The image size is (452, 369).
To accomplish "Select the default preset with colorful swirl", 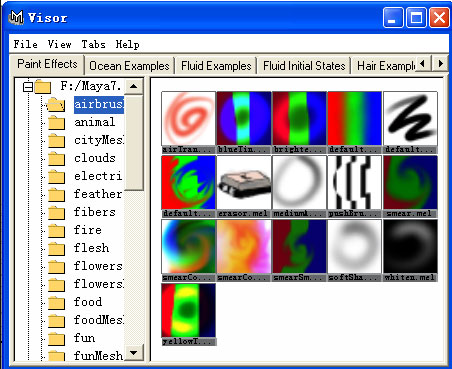I will pyautogui.click(x=188, y=183).
